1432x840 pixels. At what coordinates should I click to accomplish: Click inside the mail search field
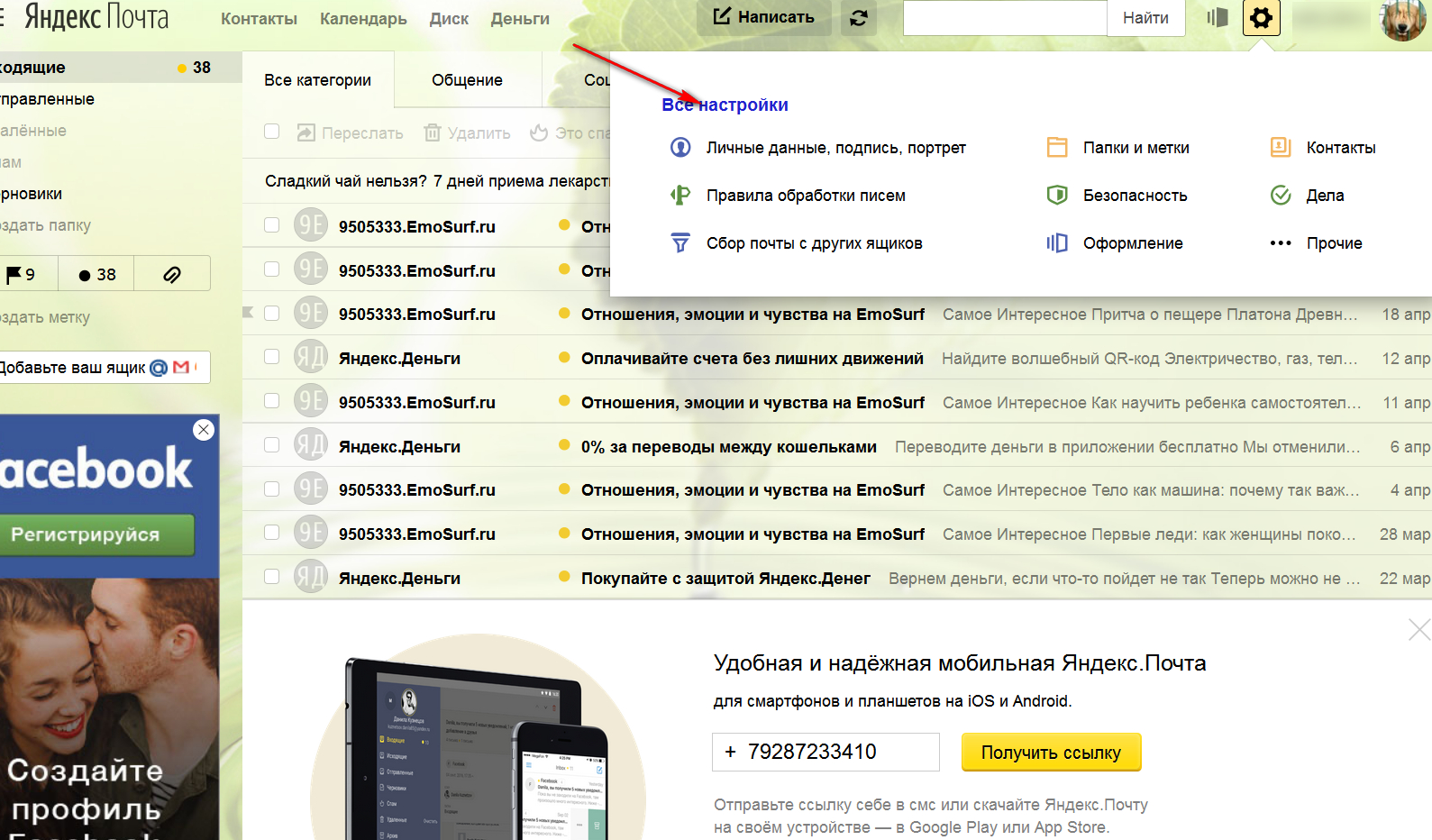1005,18
